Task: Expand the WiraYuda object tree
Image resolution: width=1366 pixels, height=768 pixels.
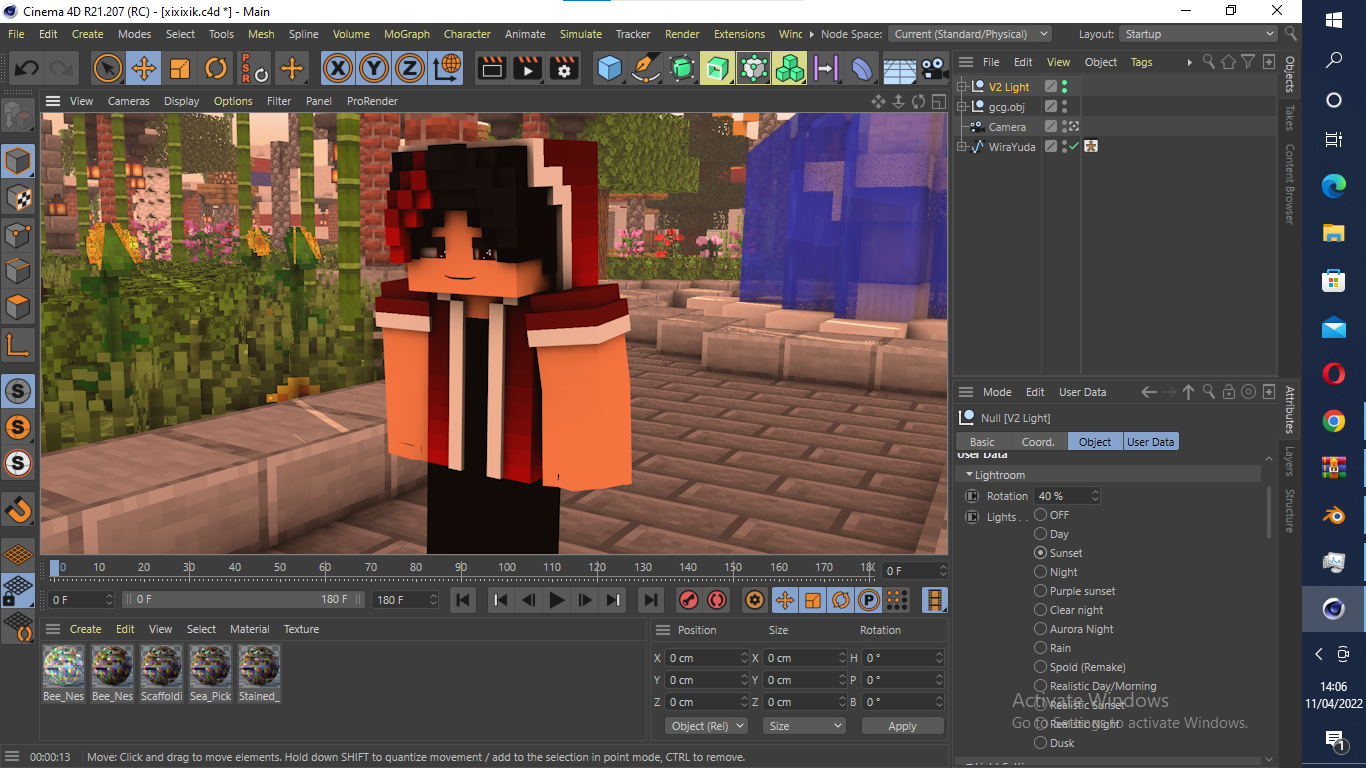Action: pos(962,147)
